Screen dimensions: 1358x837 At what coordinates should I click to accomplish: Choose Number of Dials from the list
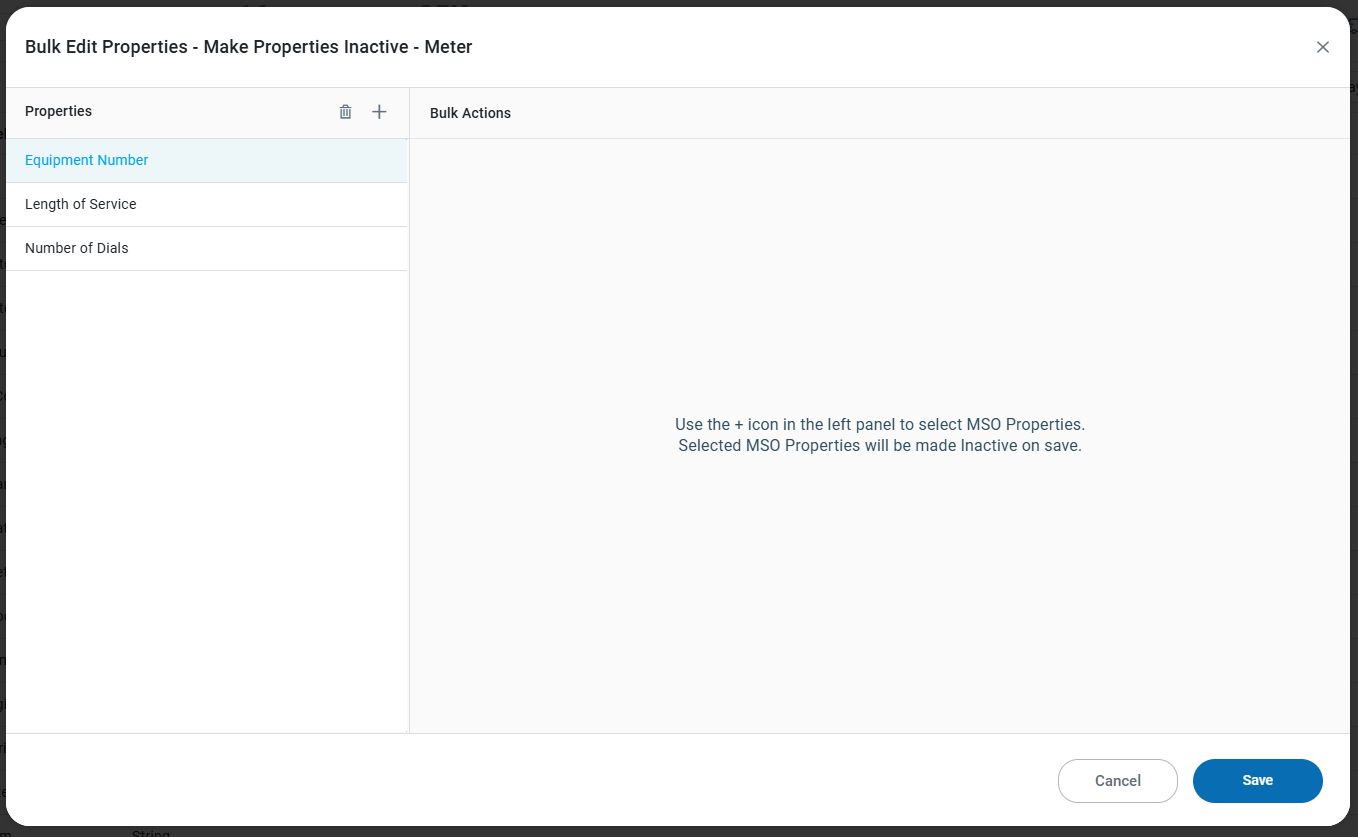[x=77, y=248]
